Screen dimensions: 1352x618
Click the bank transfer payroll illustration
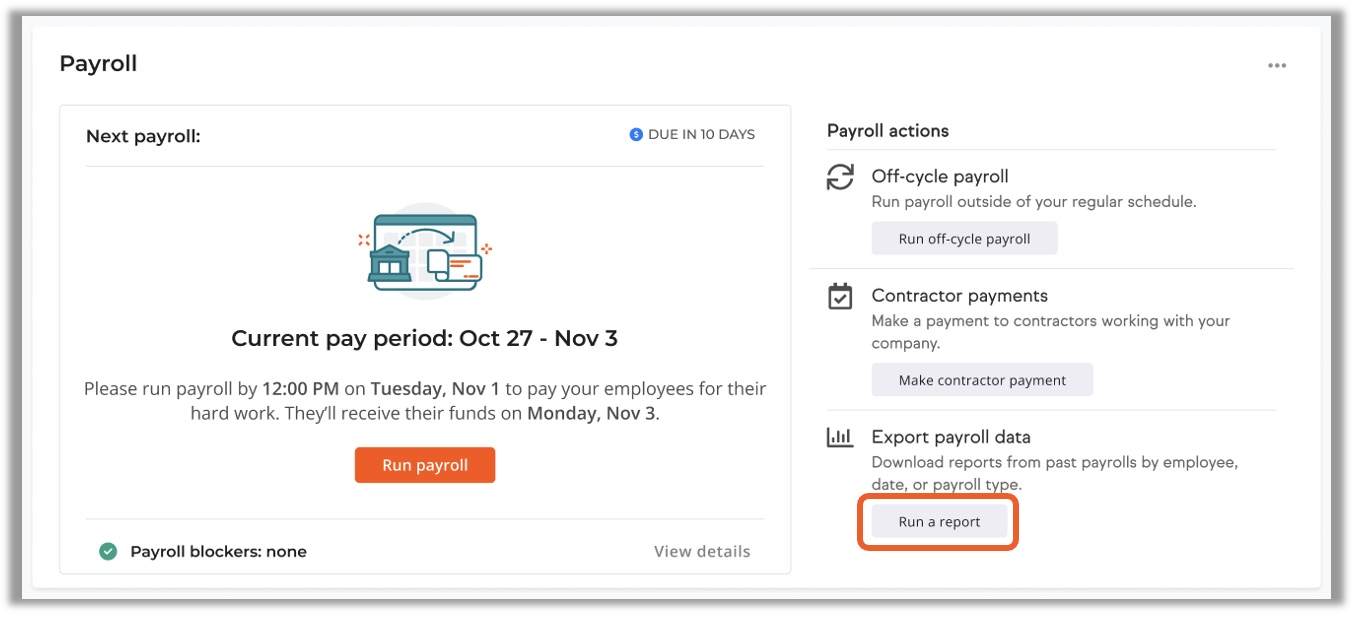(x=425, y=252)
